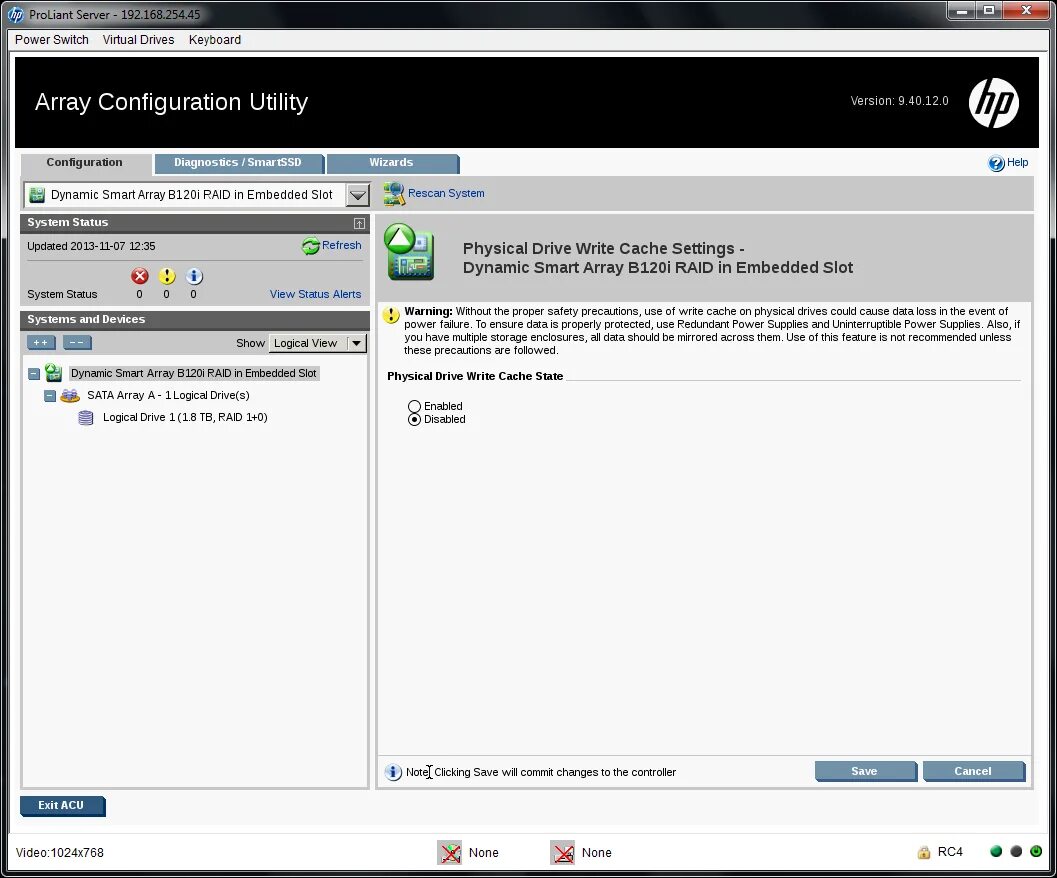
Task: Click the yellow warning icon beside Warning text
Action: coord(391,315)
